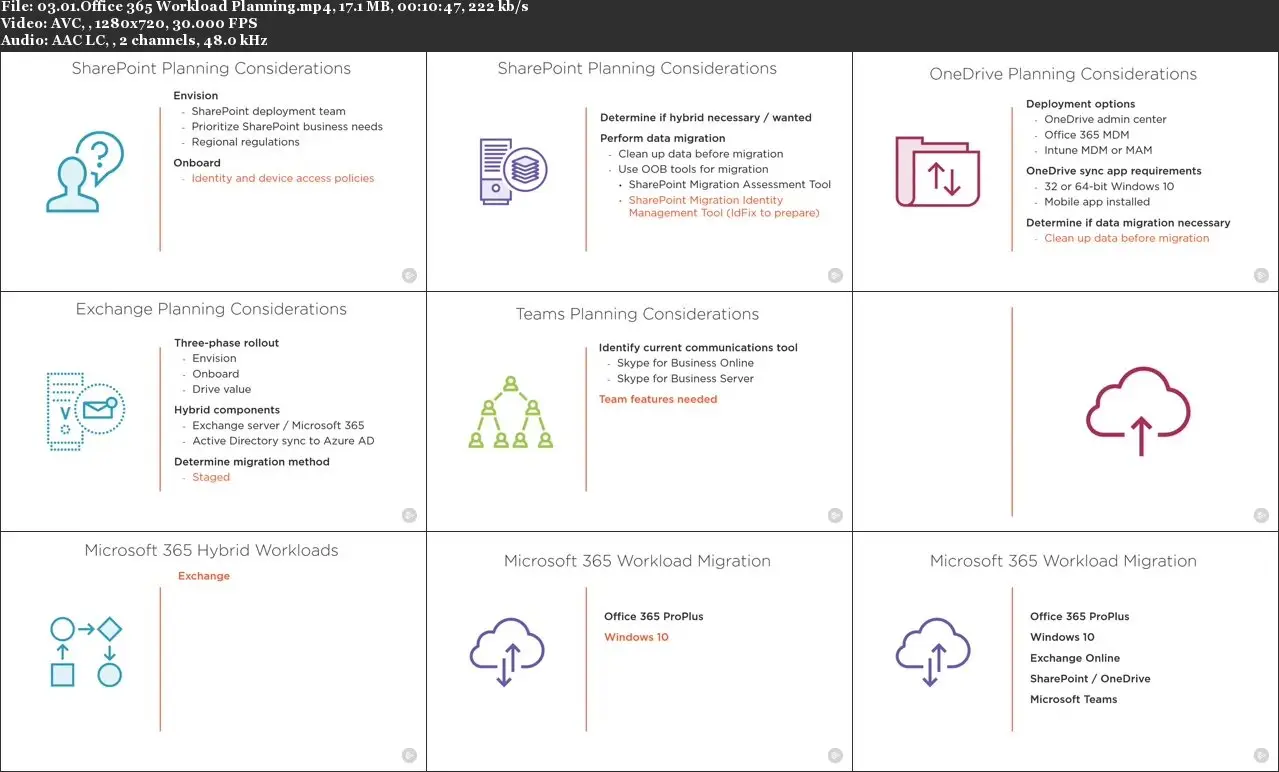Viewport: 1279px width, 772px height.
Task: Click highlighted 'Identity and device access policies' text
Action: pos(283,178)
